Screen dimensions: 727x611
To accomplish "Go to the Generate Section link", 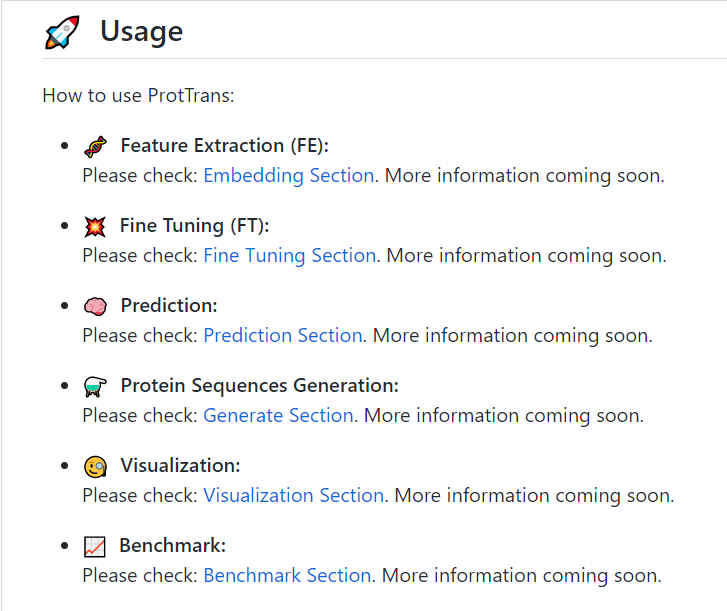I will pos(278,415).
